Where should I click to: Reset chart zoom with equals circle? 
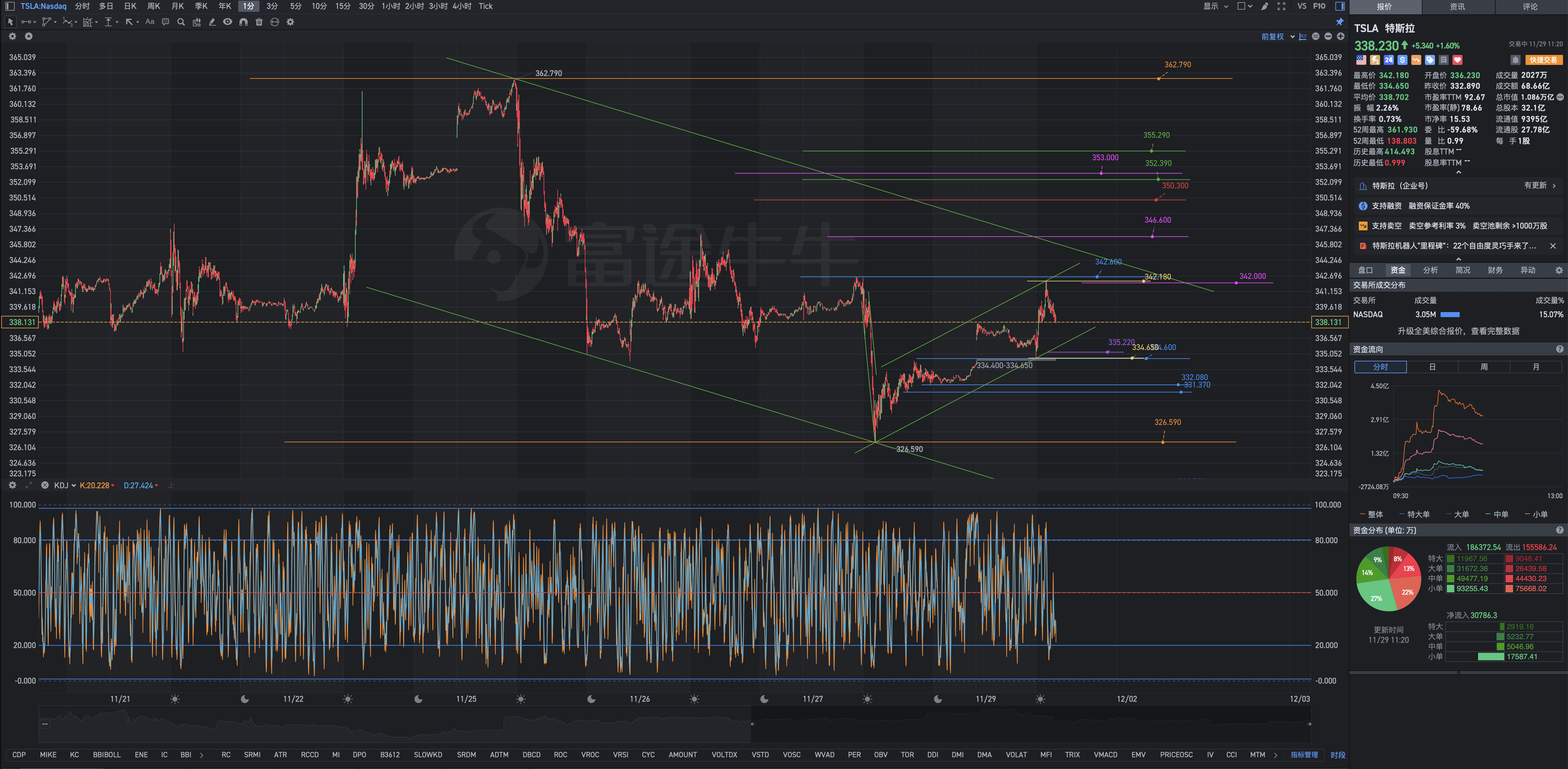point(1315,37)
